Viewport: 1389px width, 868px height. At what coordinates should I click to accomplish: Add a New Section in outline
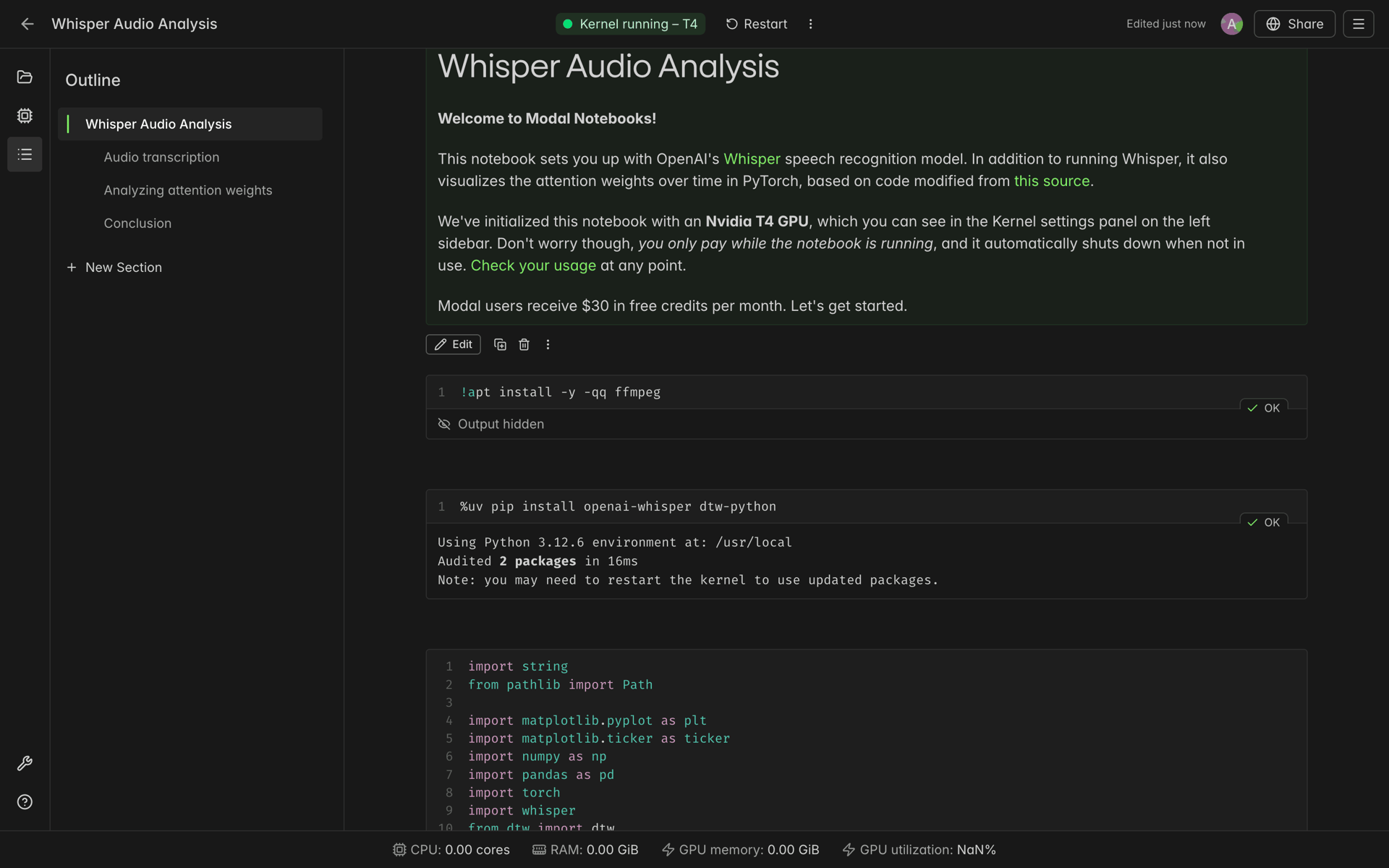pyautogui.click(x=114, y=267)
